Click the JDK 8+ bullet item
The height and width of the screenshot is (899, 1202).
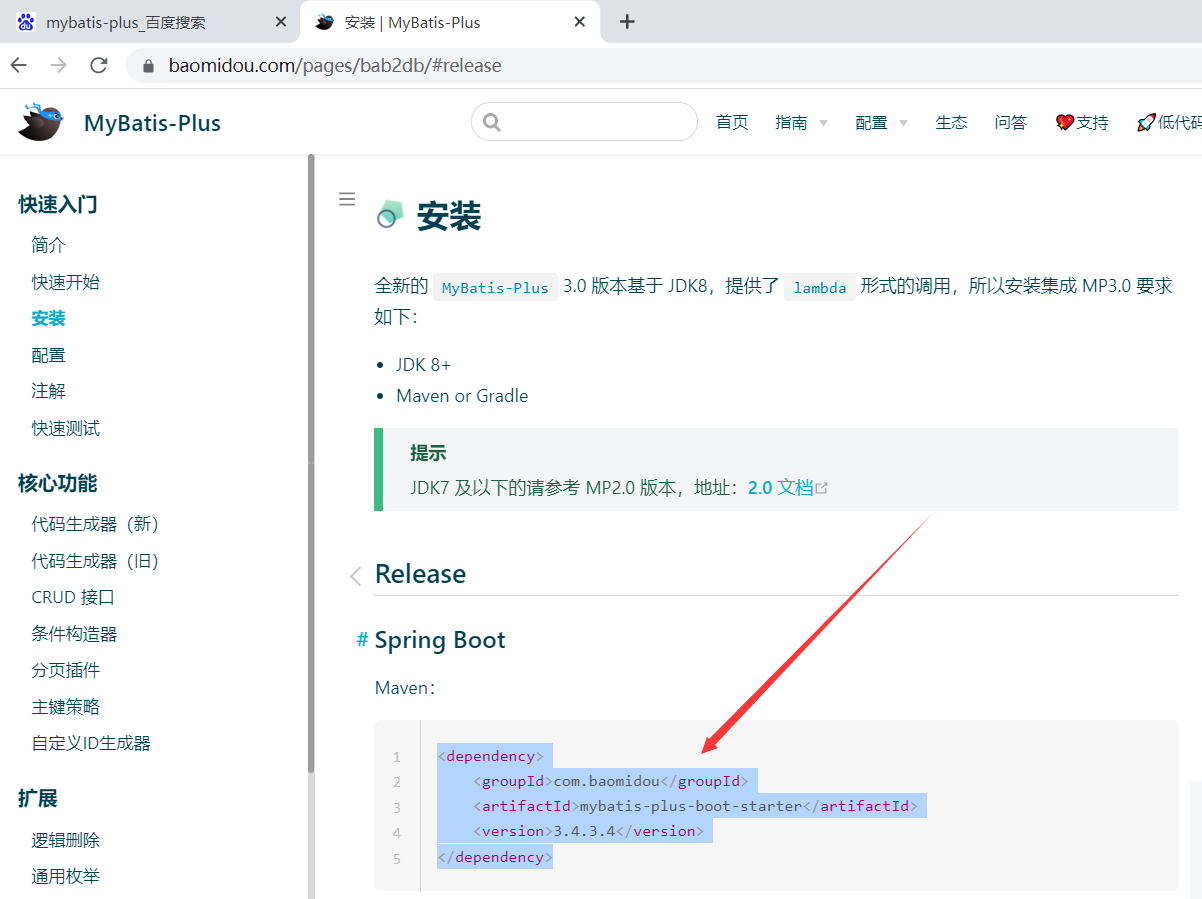[424, 365]
